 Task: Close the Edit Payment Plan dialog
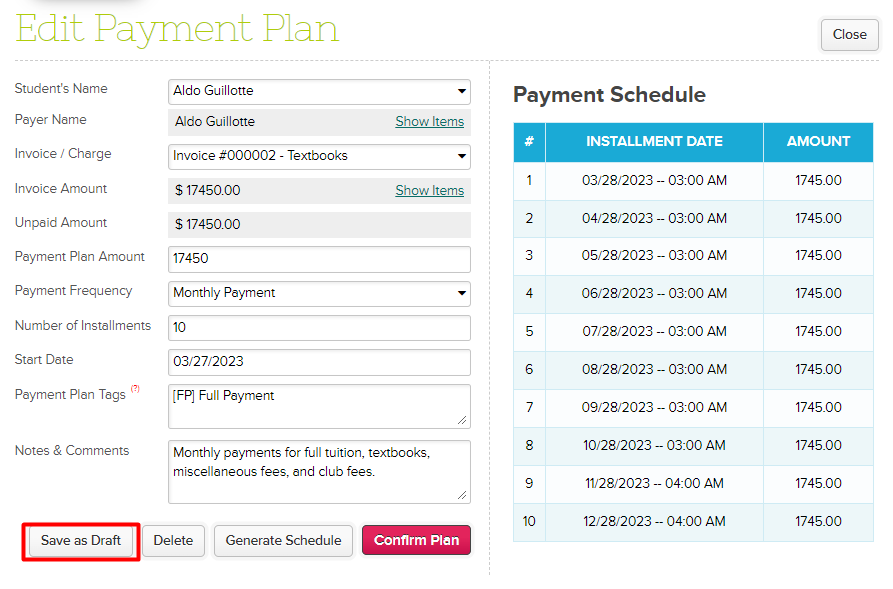click(849, 35)
